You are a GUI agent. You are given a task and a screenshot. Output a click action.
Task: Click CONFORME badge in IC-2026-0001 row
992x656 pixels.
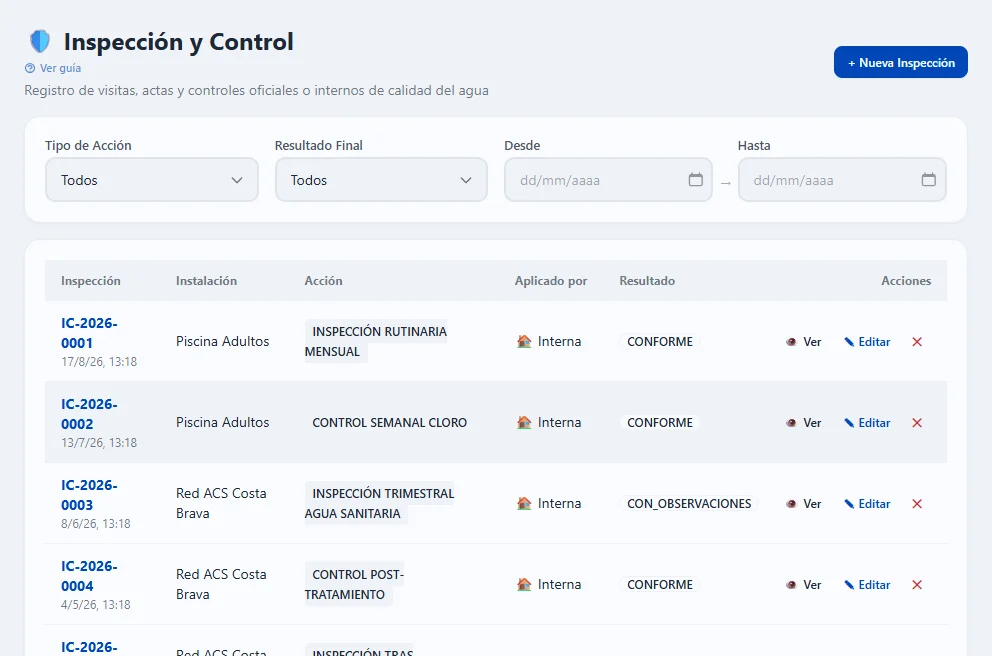[x=660, y=342]
